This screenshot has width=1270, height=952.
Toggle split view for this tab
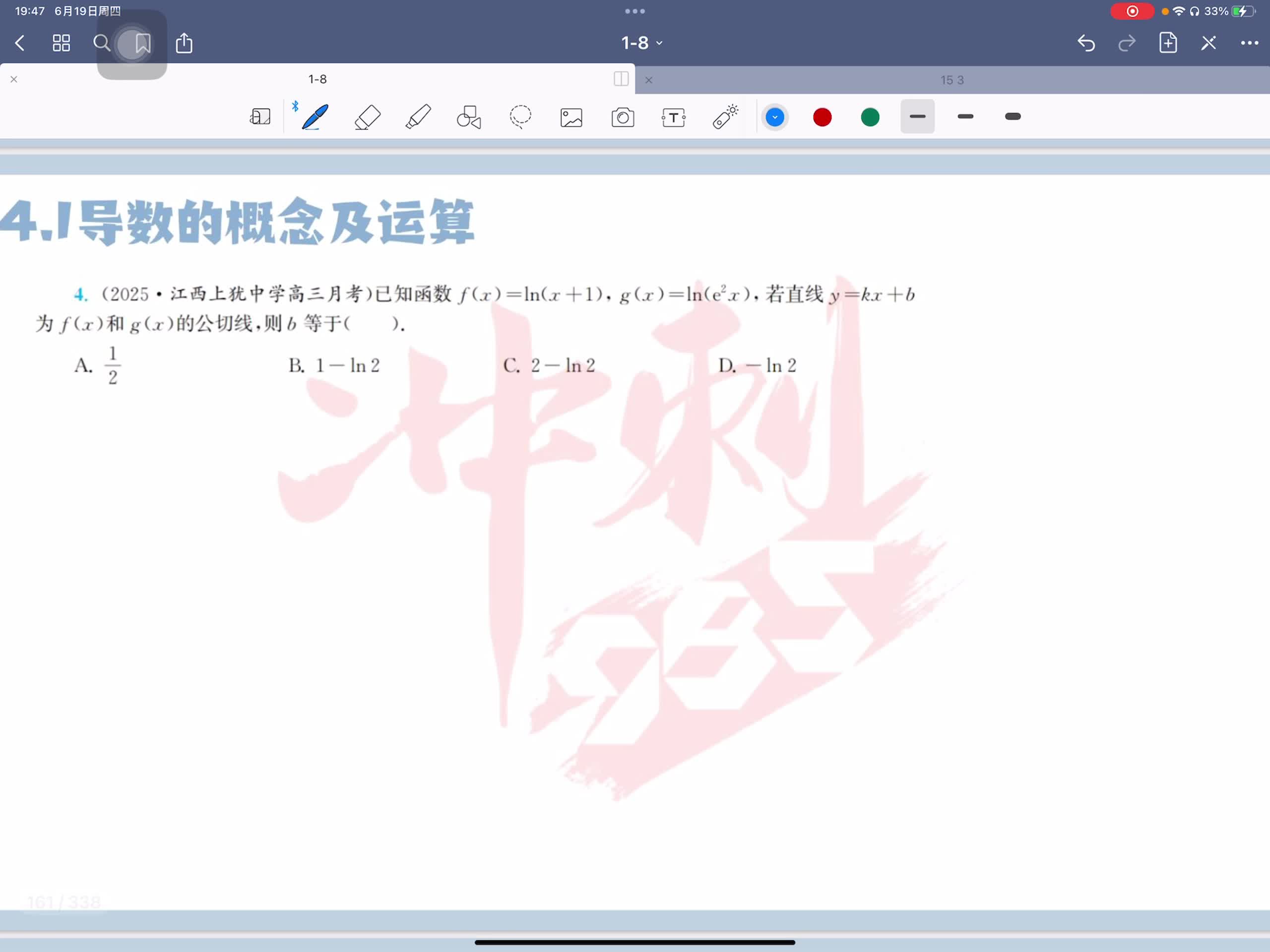621,79
